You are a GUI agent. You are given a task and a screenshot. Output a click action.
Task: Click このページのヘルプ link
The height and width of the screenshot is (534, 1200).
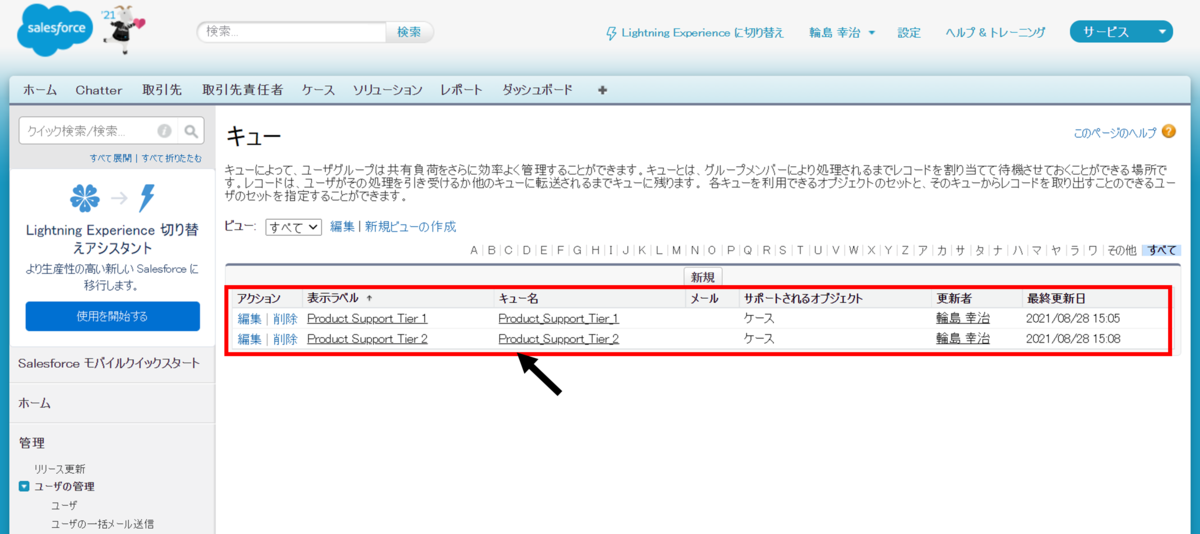pos(1115,133)
